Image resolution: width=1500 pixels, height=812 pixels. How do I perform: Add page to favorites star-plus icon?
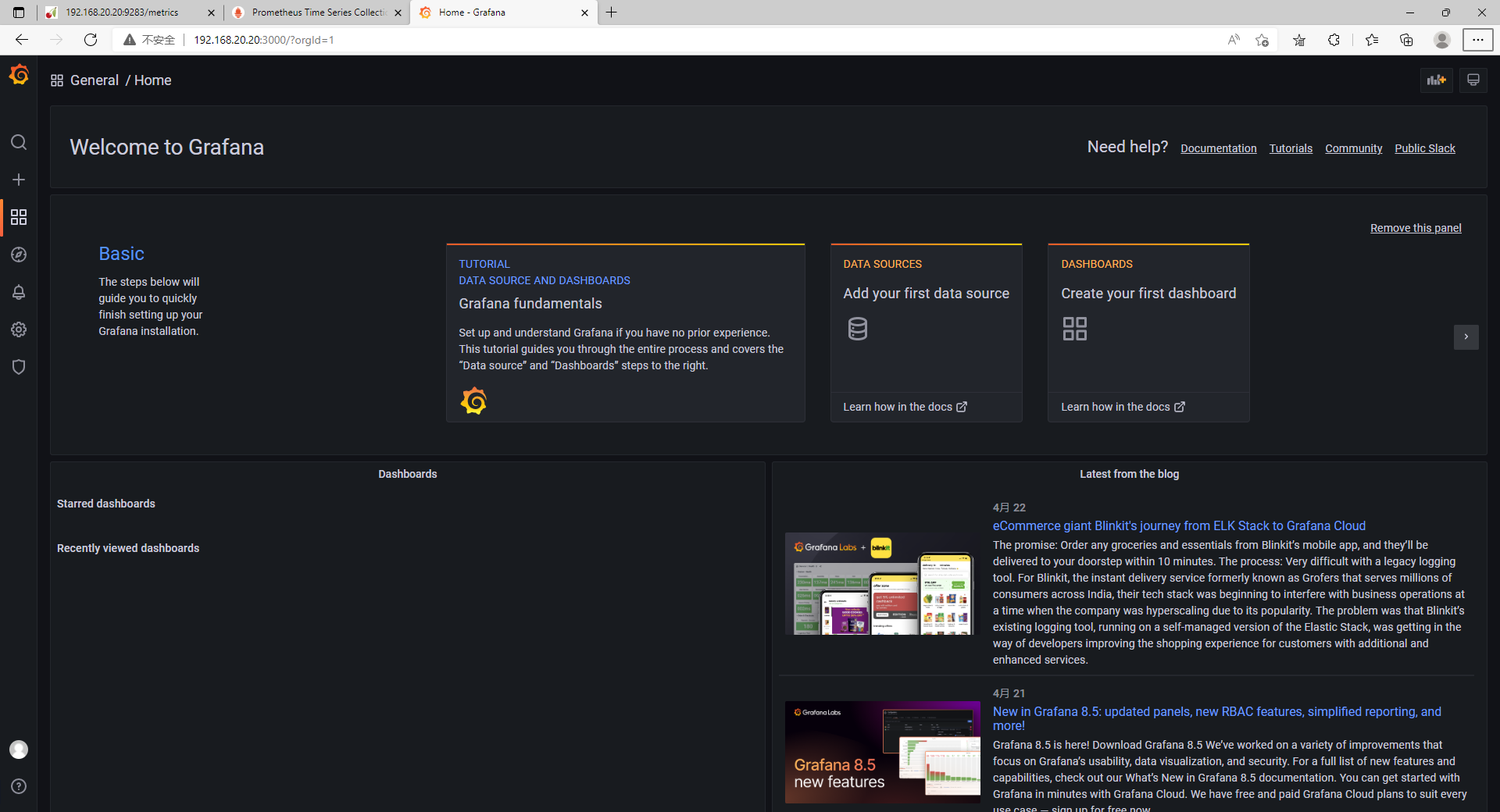coord(1262,40)
